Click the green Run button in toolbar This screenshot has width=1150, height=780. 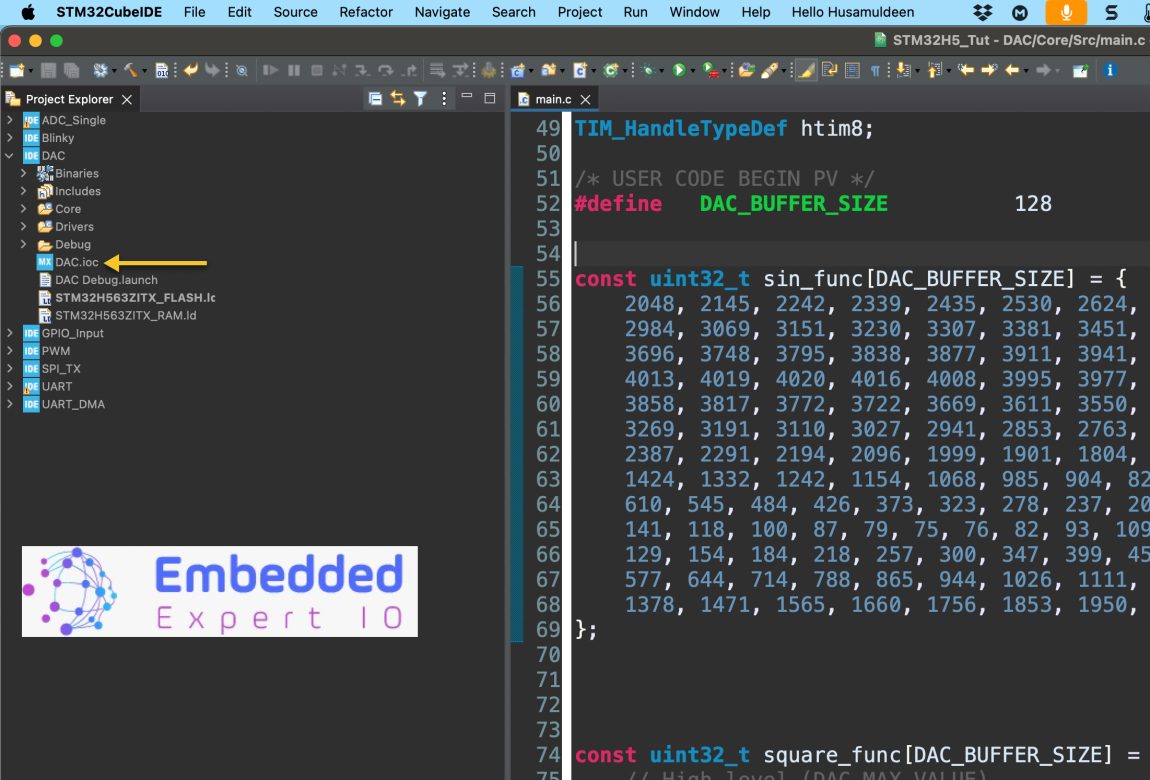[678, 70]
